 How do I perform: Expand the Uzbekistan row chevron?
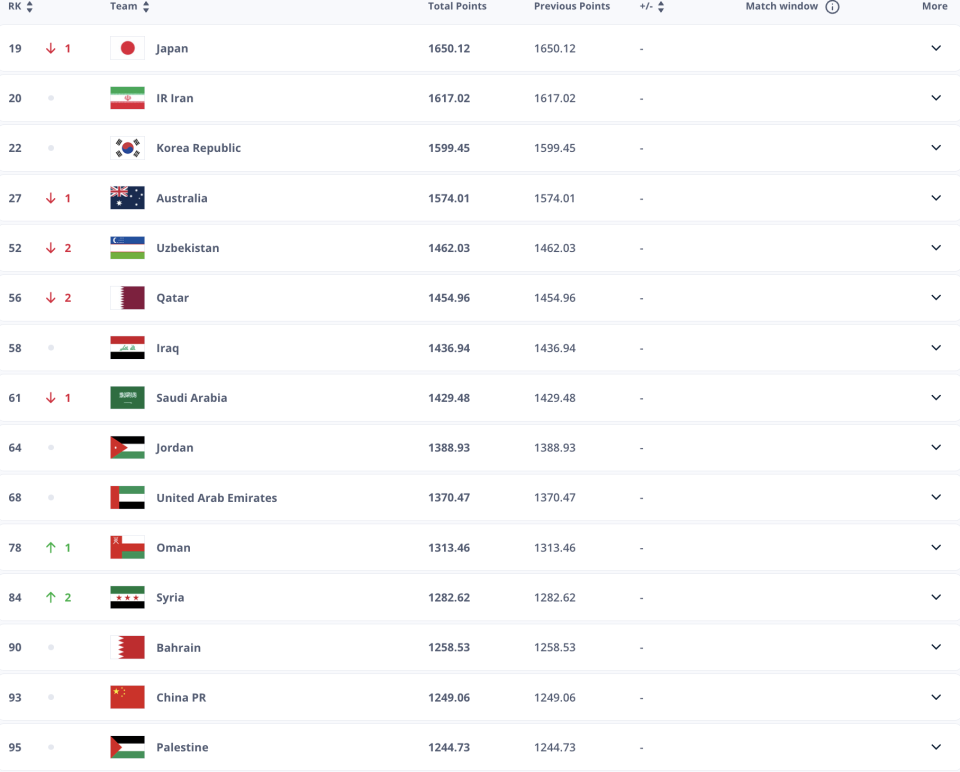pyautogui.click(x=936, y=248)
